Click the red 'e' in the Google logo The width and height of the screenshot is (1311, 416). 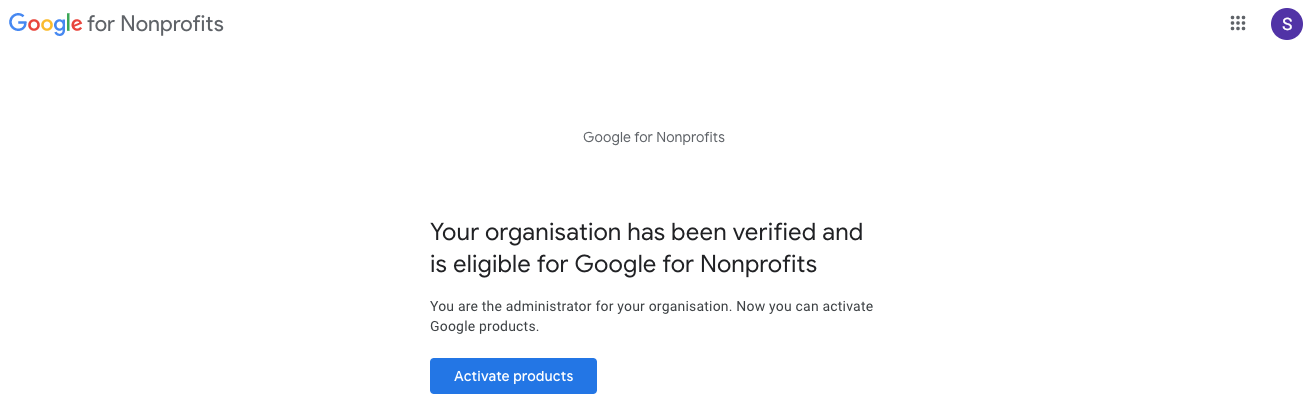coord(76,26)
